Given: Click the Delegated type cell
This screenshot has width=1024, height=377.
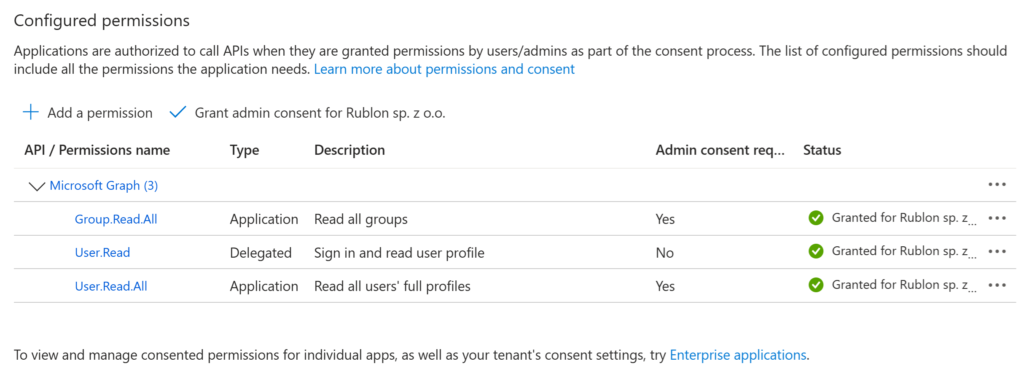Looking at the screenshot, I should [x=261, y=253].
